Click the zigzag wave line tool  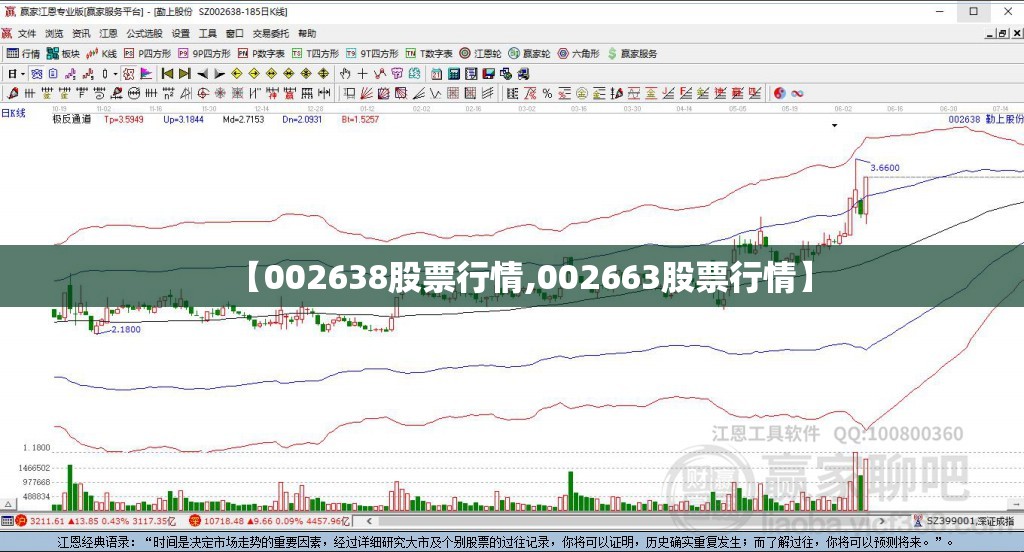(x=435, y=93)
